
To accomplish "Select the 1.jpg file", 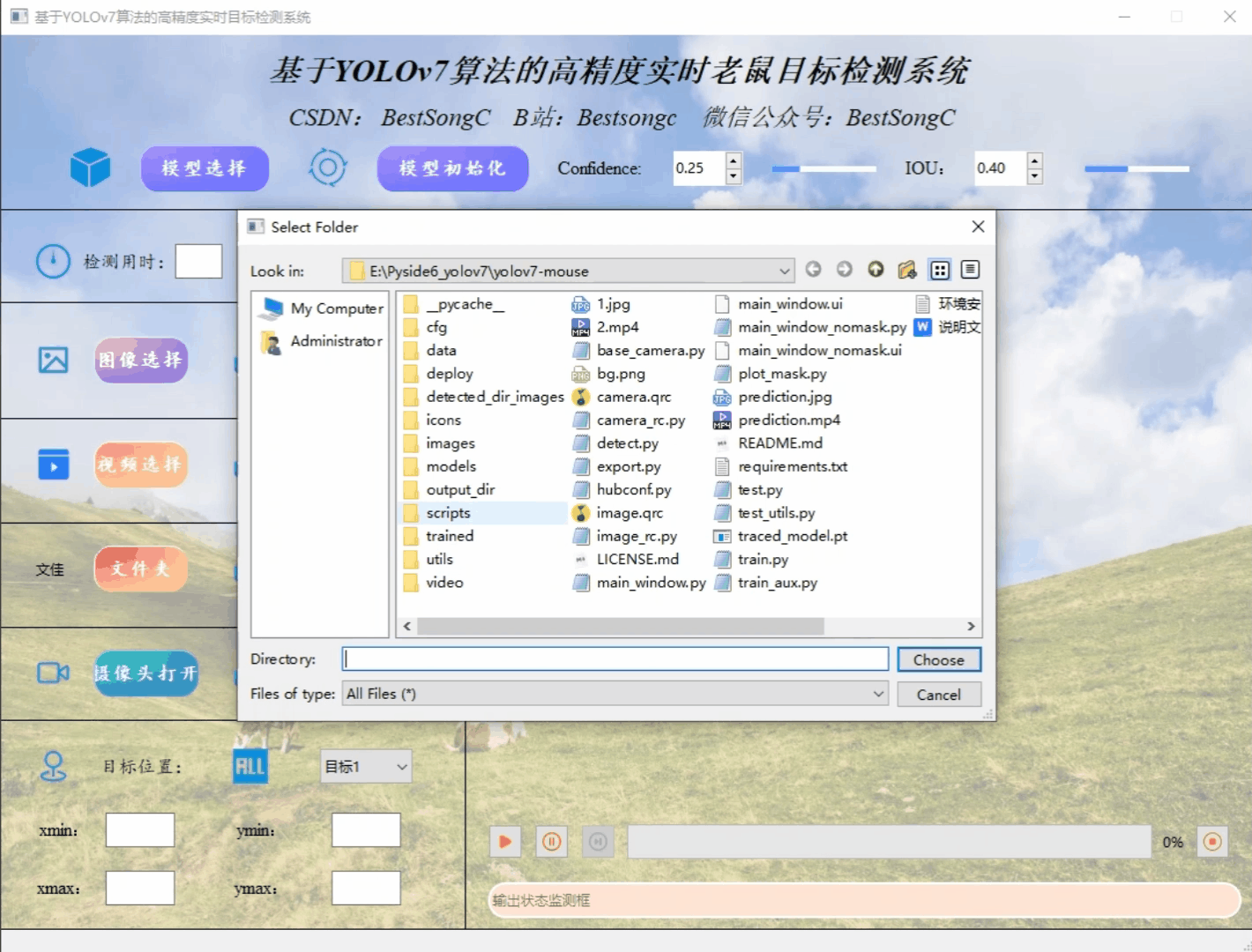I will pyautogui.click(x=601, y=304).
